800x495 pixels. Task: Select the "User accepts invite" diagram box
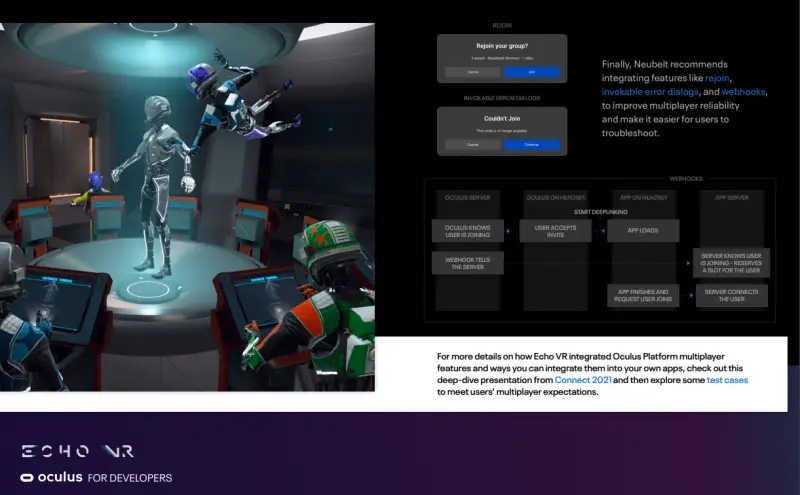555,231
